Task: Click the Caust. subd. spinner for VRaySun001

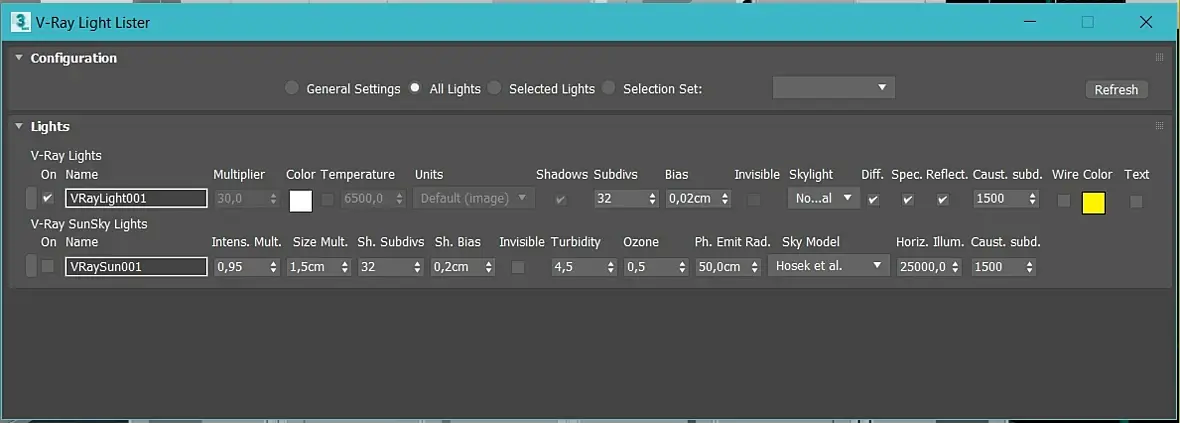Action: (1030, 266)
